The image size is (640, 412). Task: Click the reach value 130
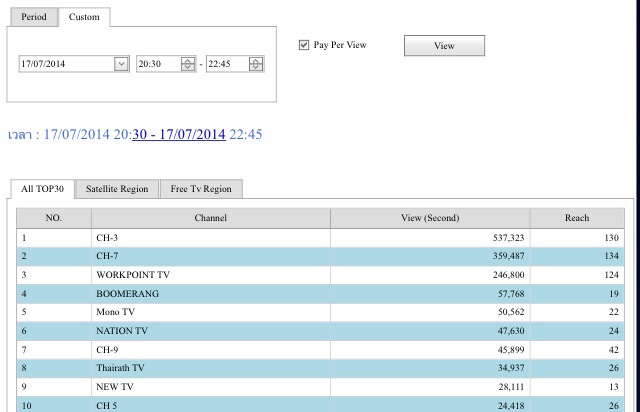[x=611, y=238]
